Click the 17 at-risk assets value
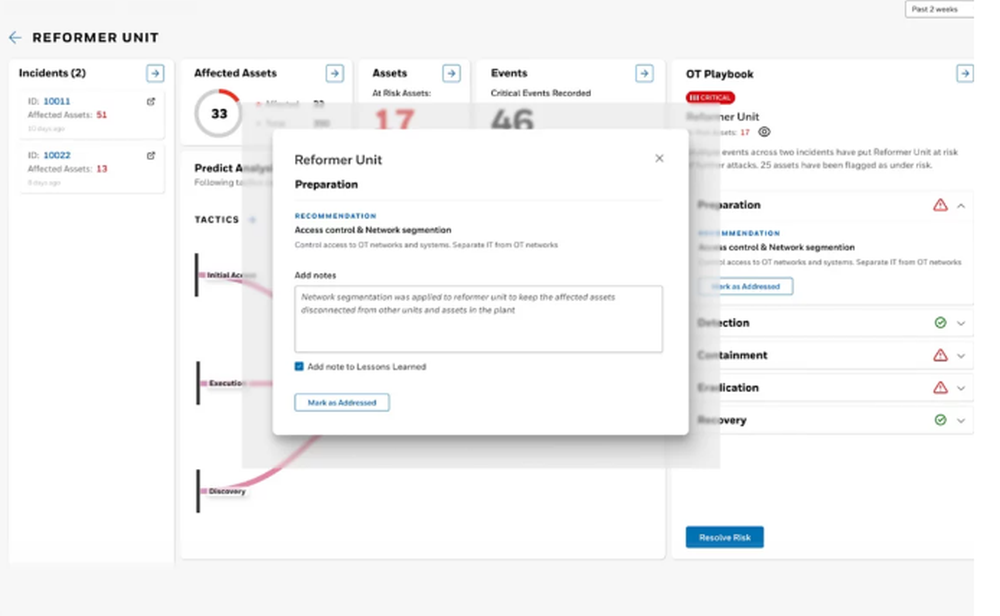1000x616 pixels. [395, 119]
